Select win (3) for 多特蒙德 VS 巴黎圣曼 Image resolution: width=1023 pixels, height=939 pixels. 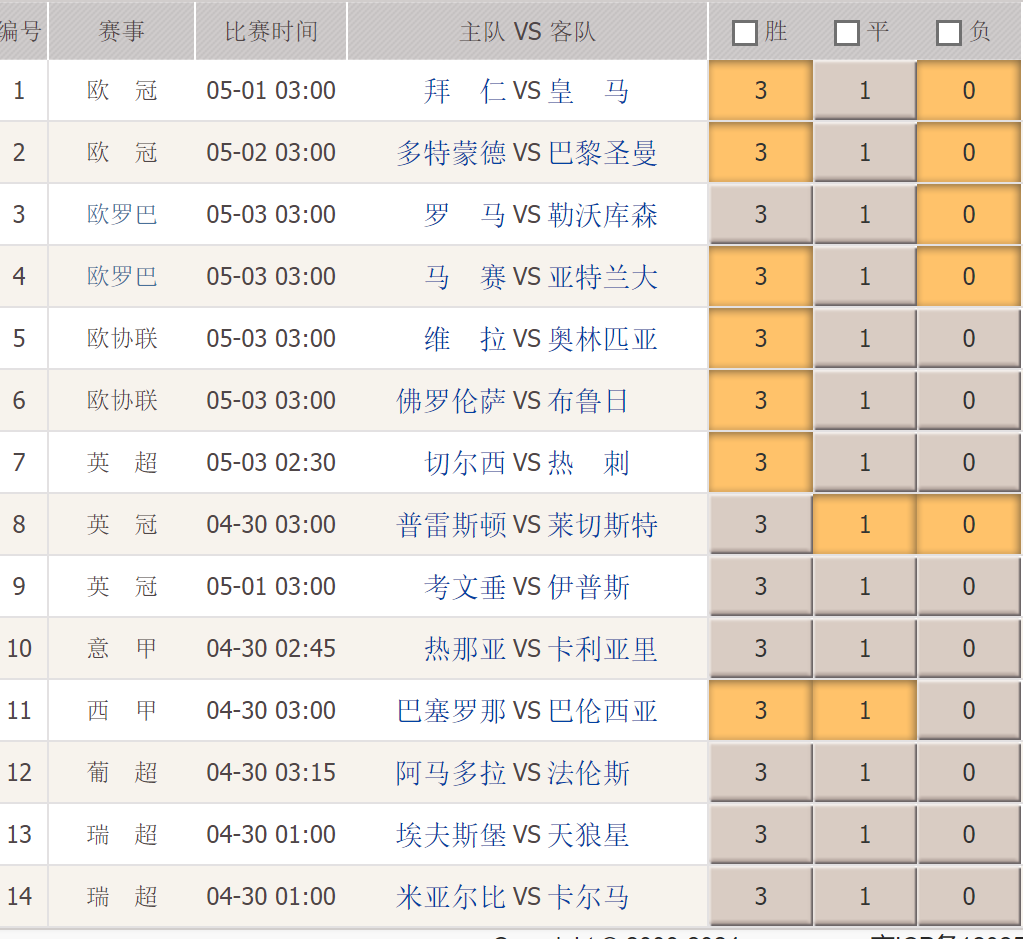(761, 153)
